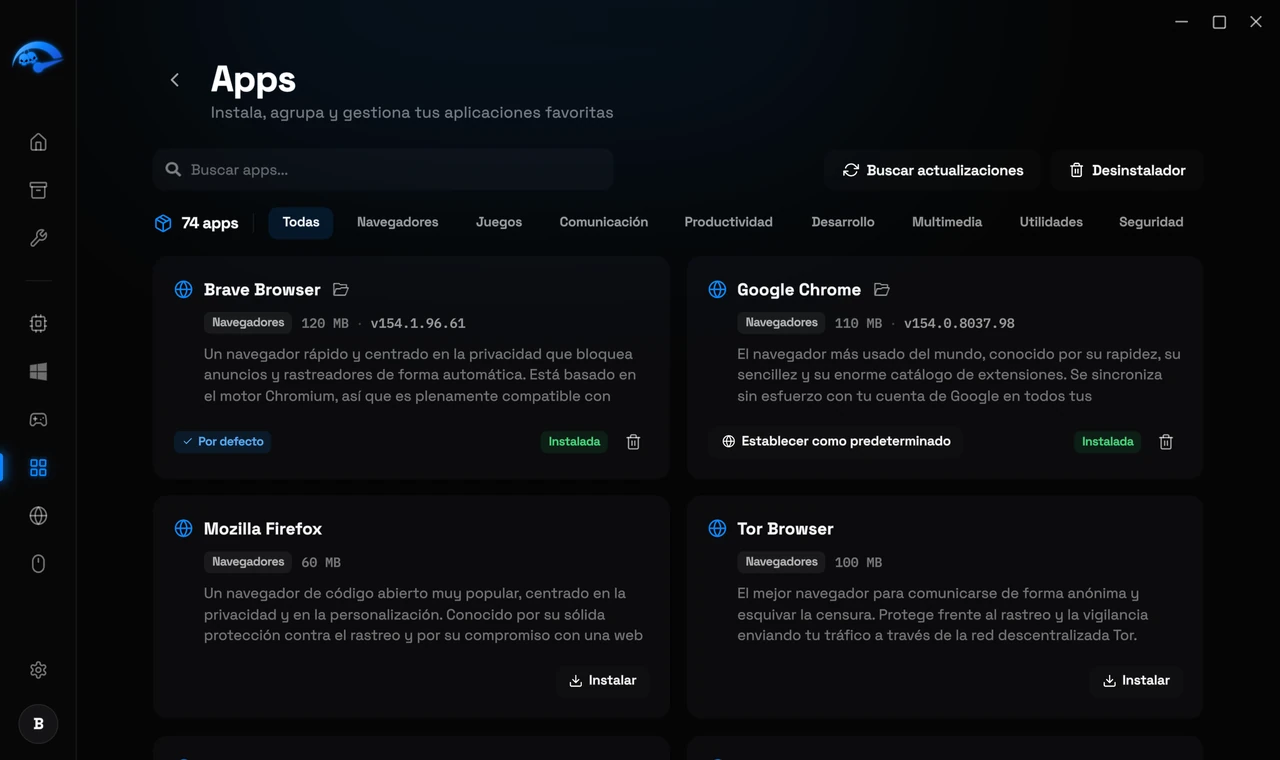
Task: Open the Windows logo sidebar section
Action: (38, 372)
